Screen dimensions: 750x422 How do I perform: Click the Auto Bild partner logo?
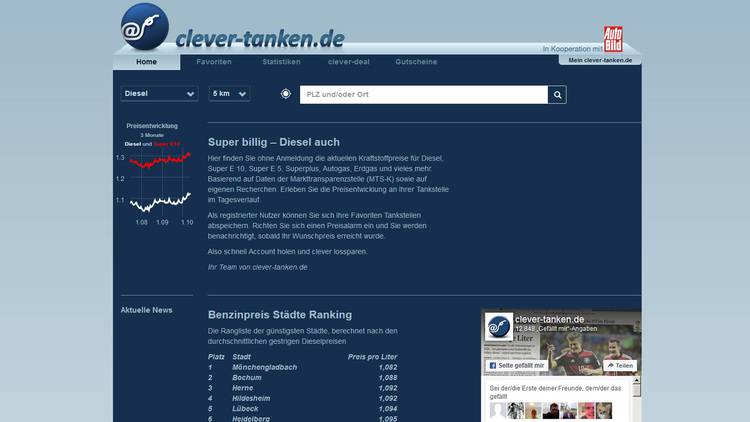point(612,39)
